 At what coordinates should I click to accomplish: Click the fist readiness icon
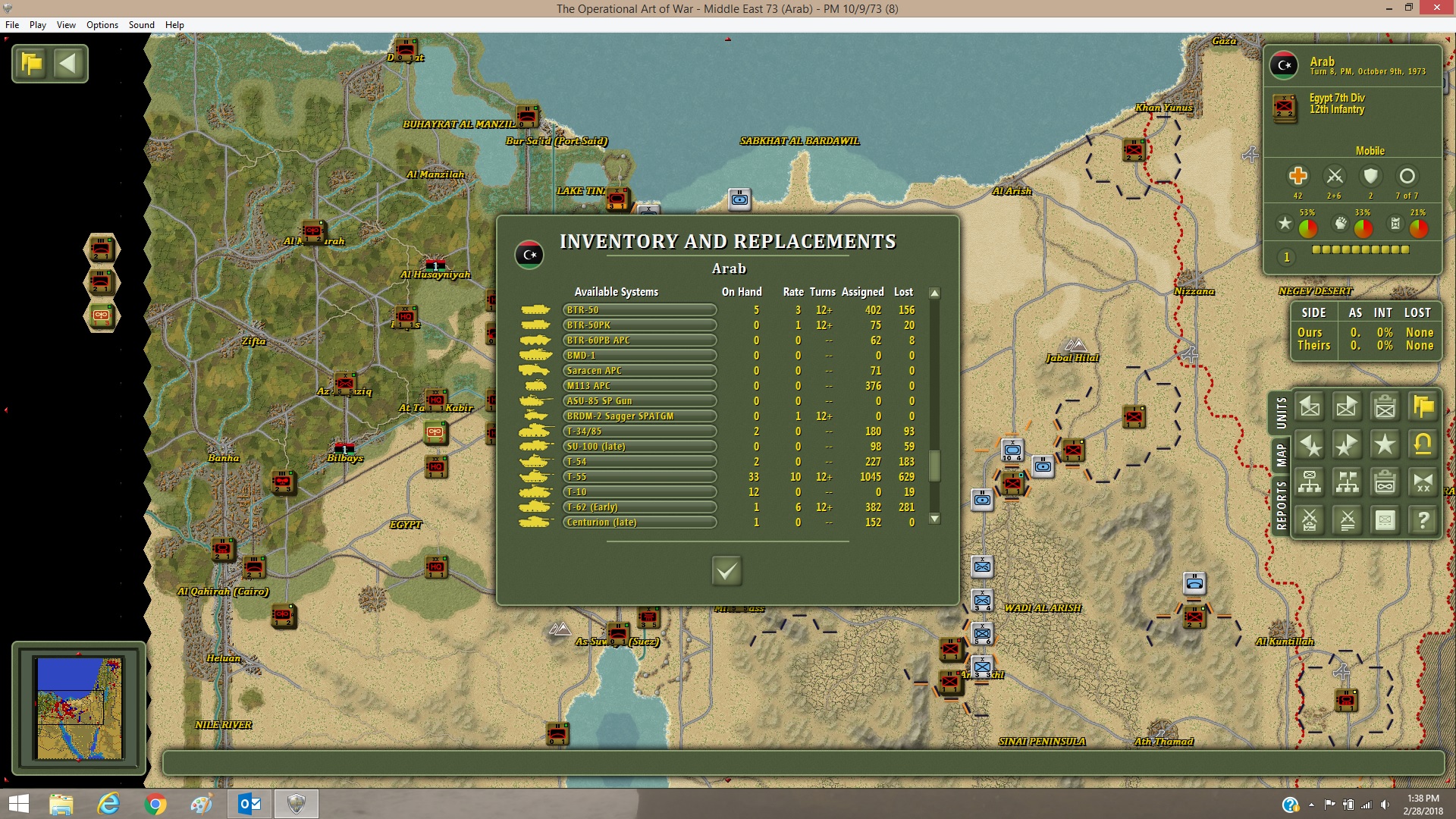(1341, 223)
